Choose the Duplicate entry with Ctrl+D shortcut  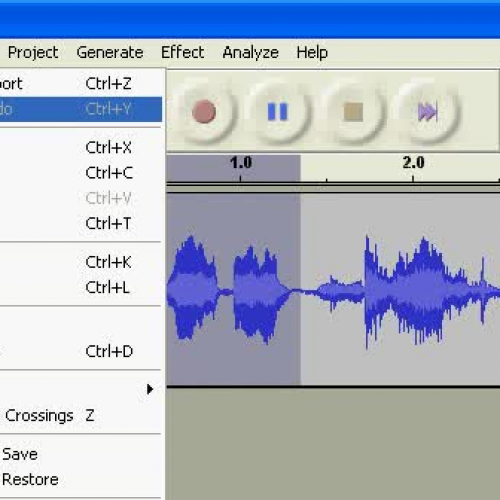(x=81, y=351)
